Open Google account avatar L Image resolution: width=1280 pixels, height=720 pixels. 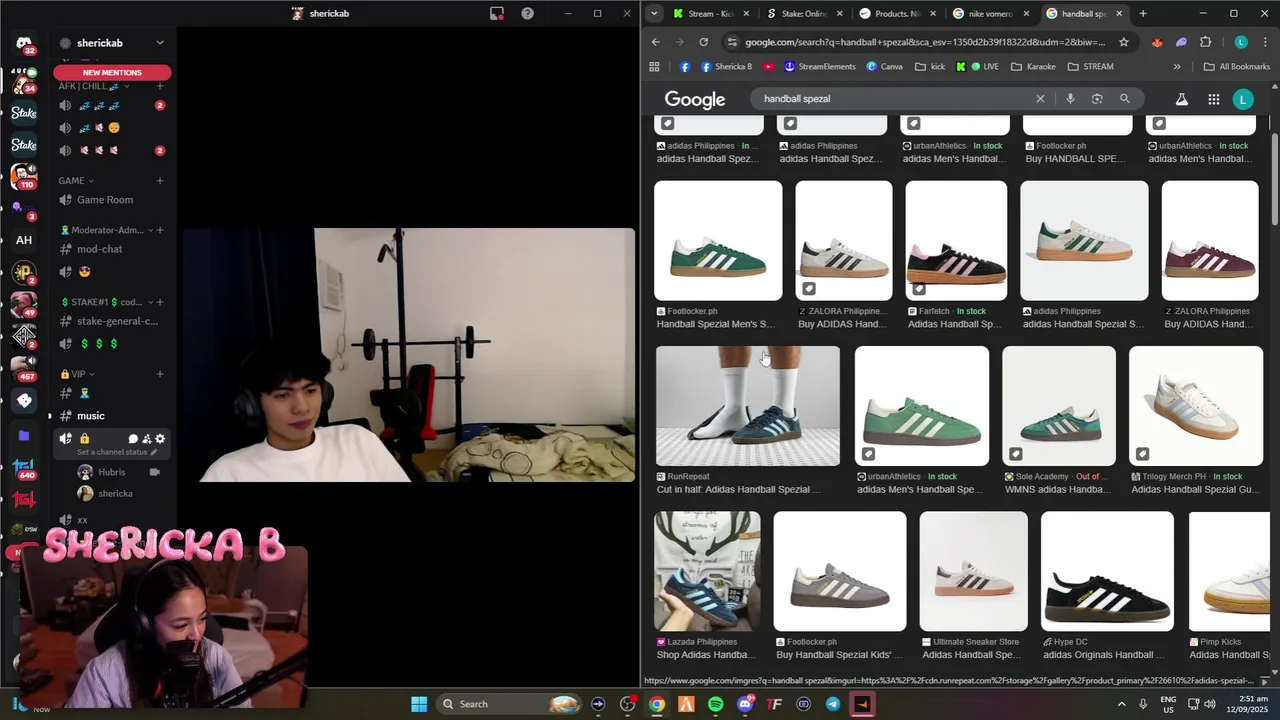[1243, 99]
